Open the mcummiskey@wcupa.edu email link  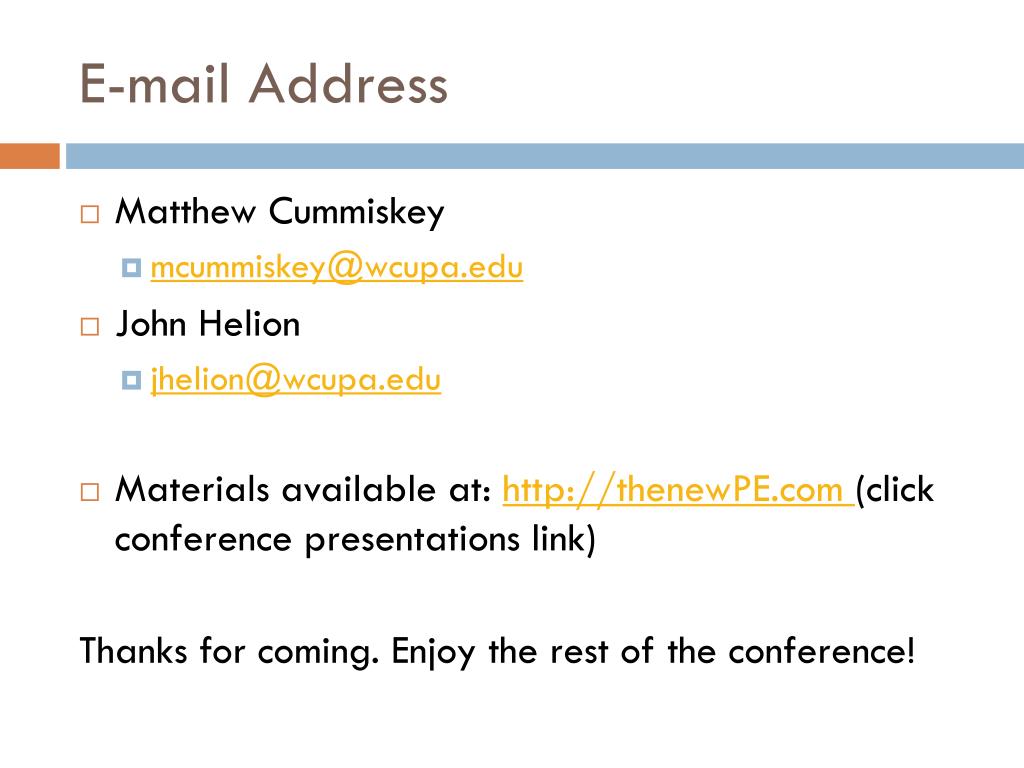click(336, 268)
